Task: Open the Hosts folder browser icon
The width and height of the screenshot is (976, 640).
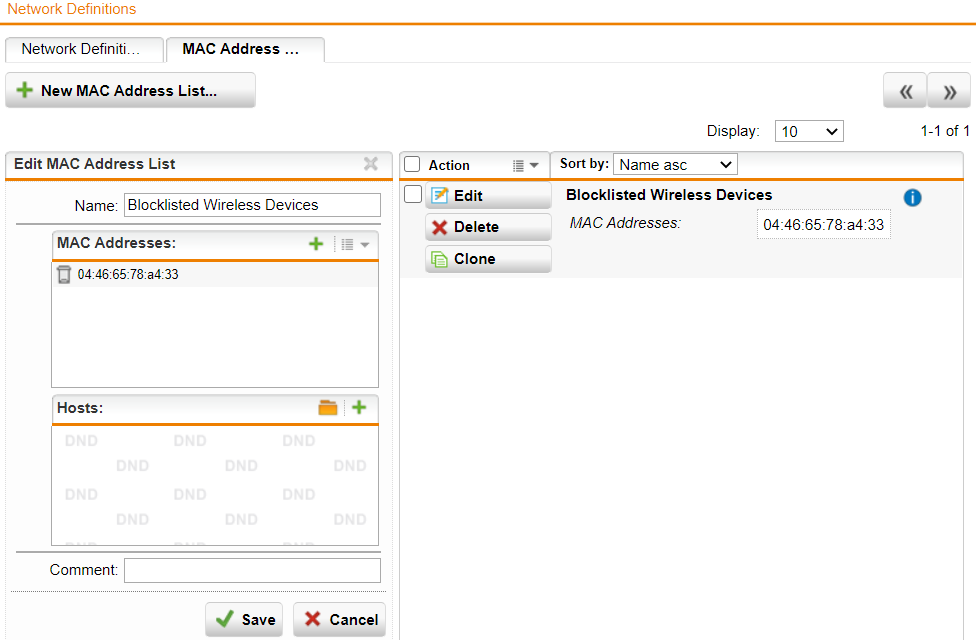Action: [328, 408]
